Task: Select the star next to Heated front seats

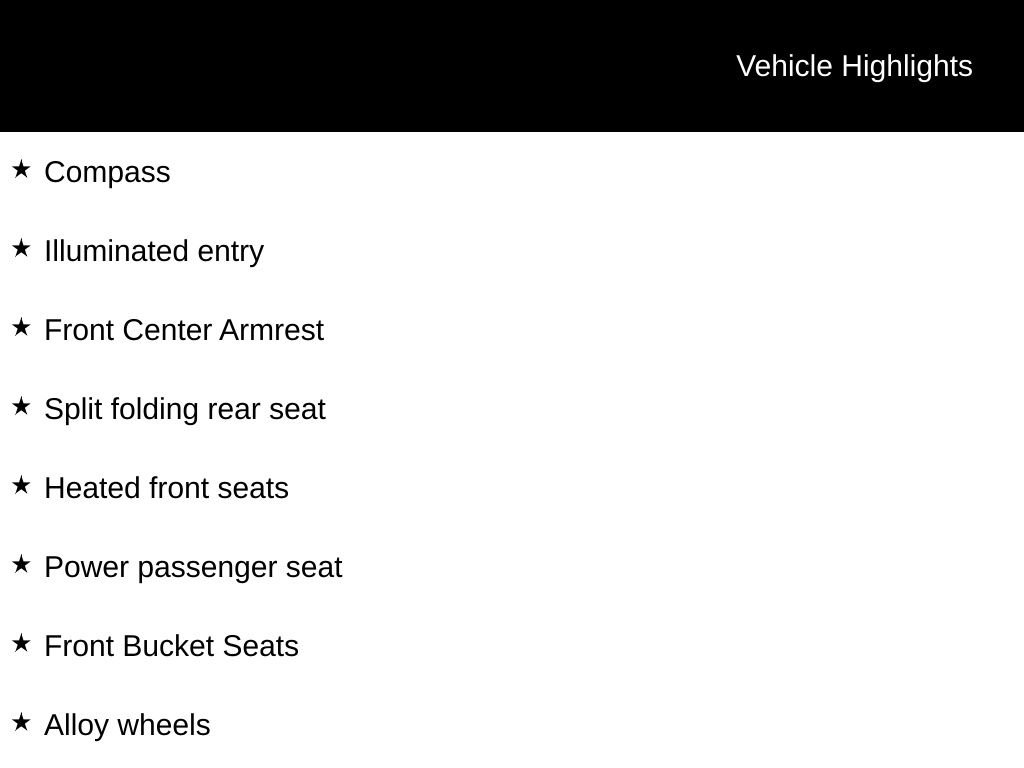Action: tap(22, 485)
